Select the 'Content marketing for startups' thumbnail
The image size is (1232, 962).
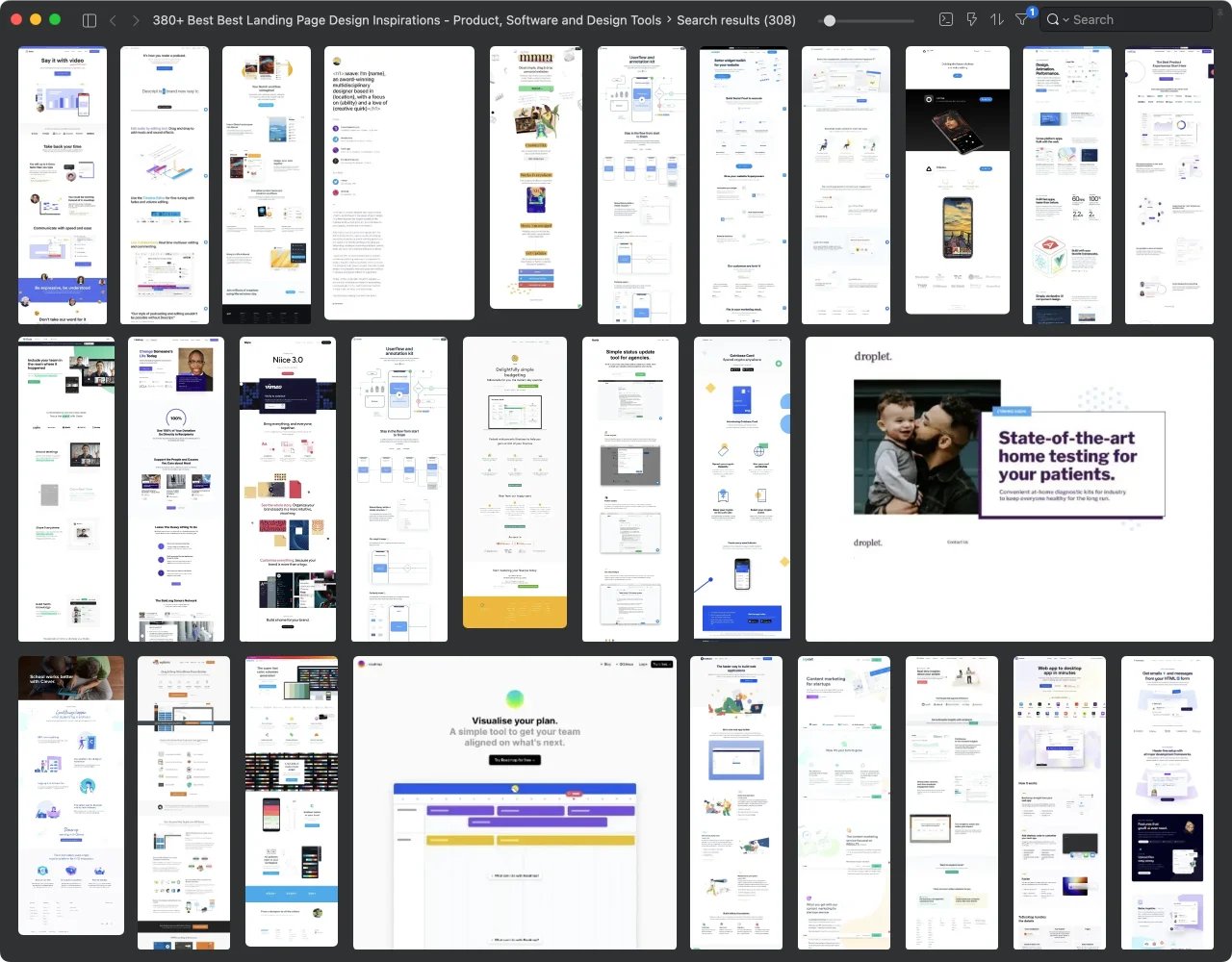point(844,801)
